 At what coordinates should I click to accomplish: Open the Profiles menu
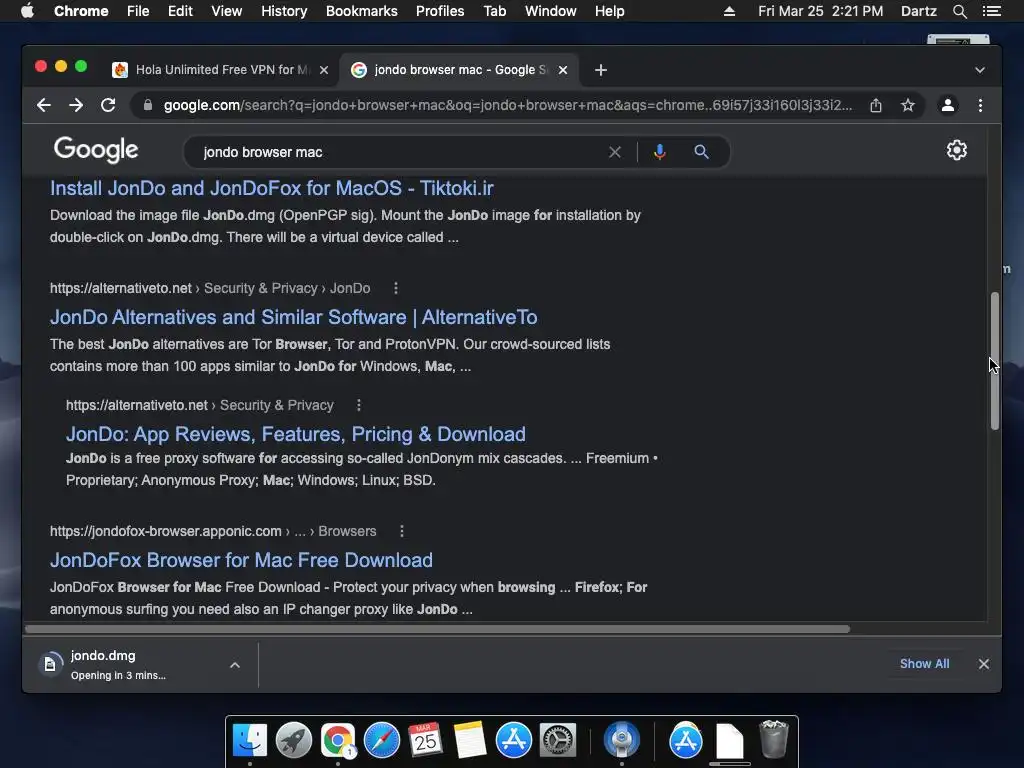pyautogui.click(x=440, y=11)
